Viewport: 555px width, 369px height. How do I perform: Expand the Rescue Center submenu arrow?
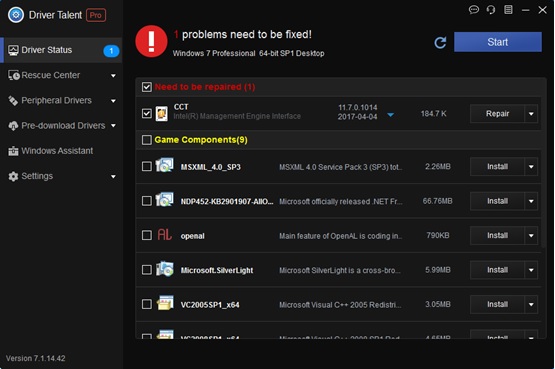pos(113,76)
